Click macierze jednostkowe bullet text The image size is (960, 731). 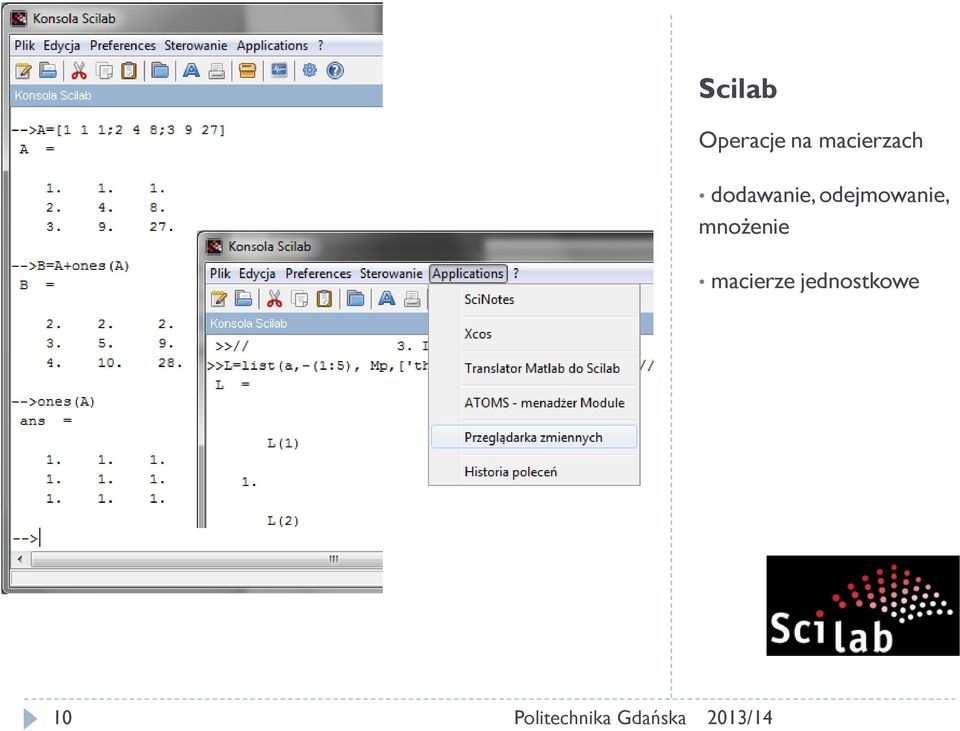(x=815, y=281)
